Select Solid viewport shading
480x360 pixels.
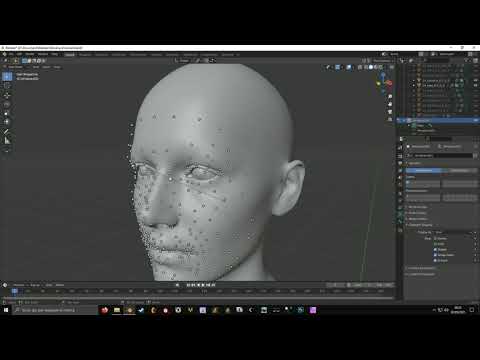click(x=371, y=67)
